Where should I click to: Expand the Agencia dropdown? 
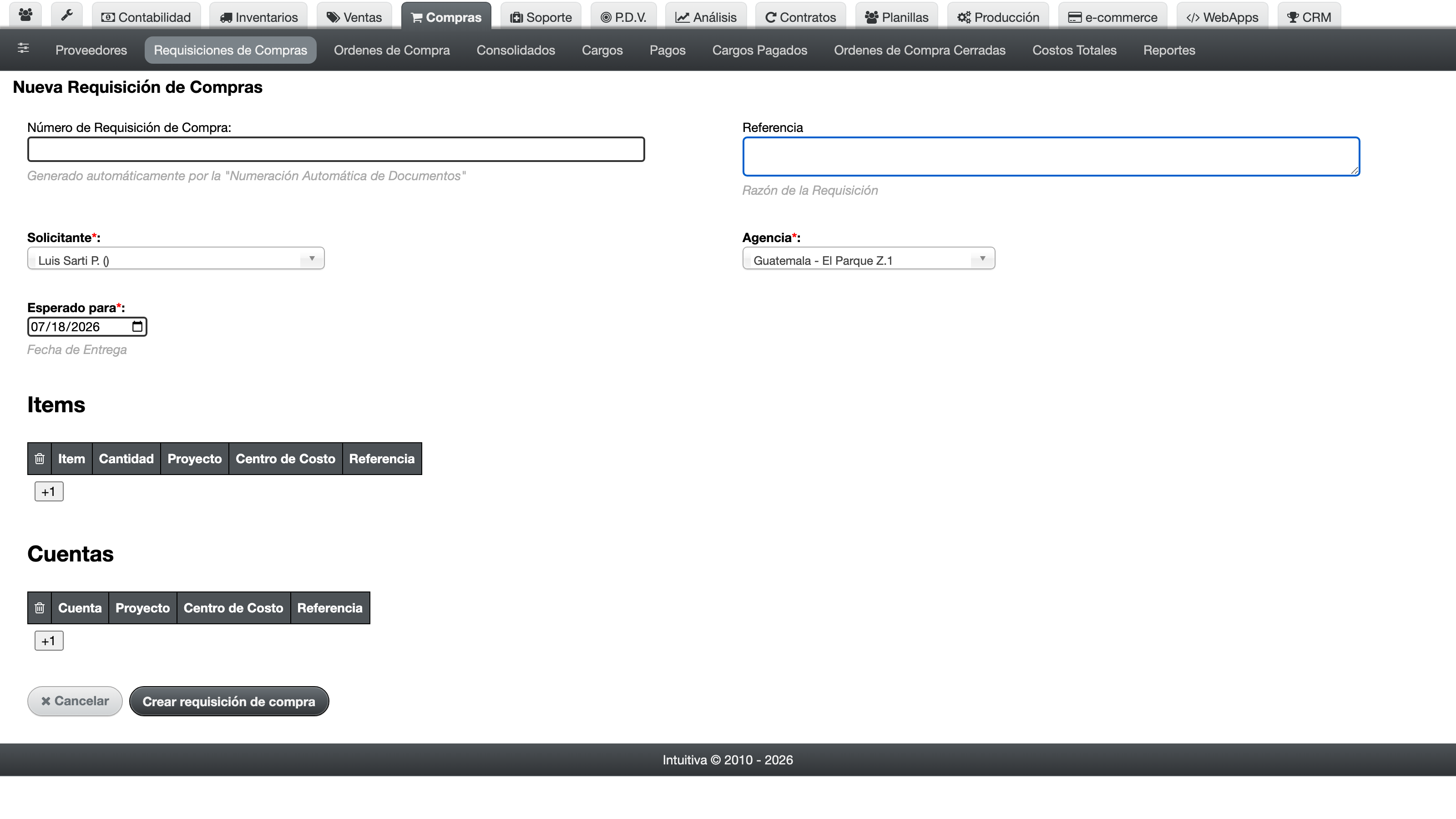click(868, 259)
